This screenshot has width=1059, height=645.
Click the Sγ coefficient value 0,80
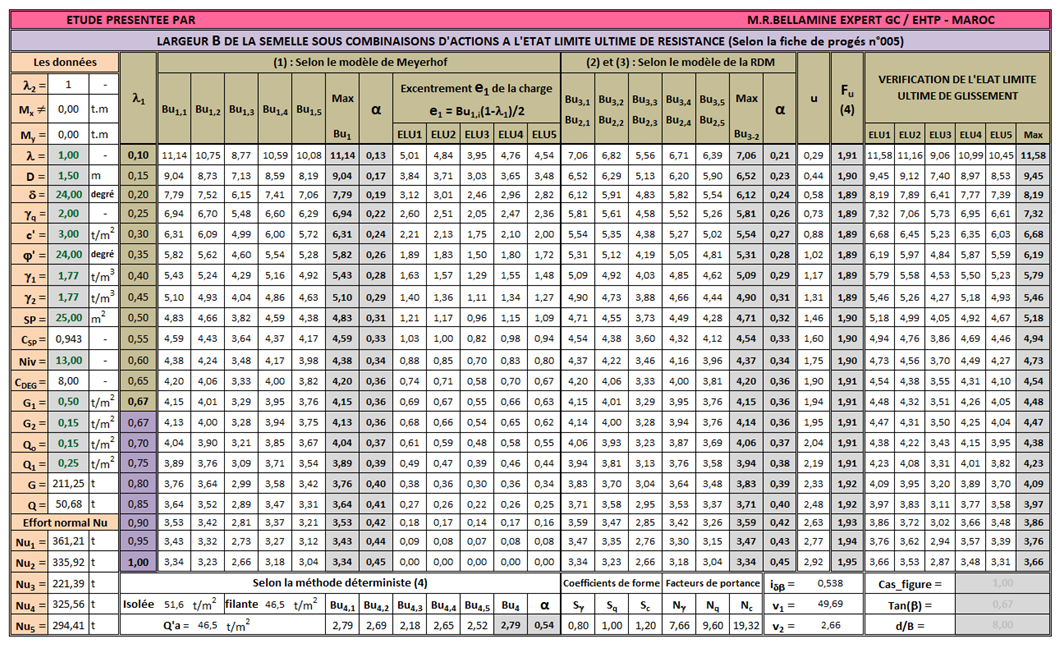[x=578, y=625]
